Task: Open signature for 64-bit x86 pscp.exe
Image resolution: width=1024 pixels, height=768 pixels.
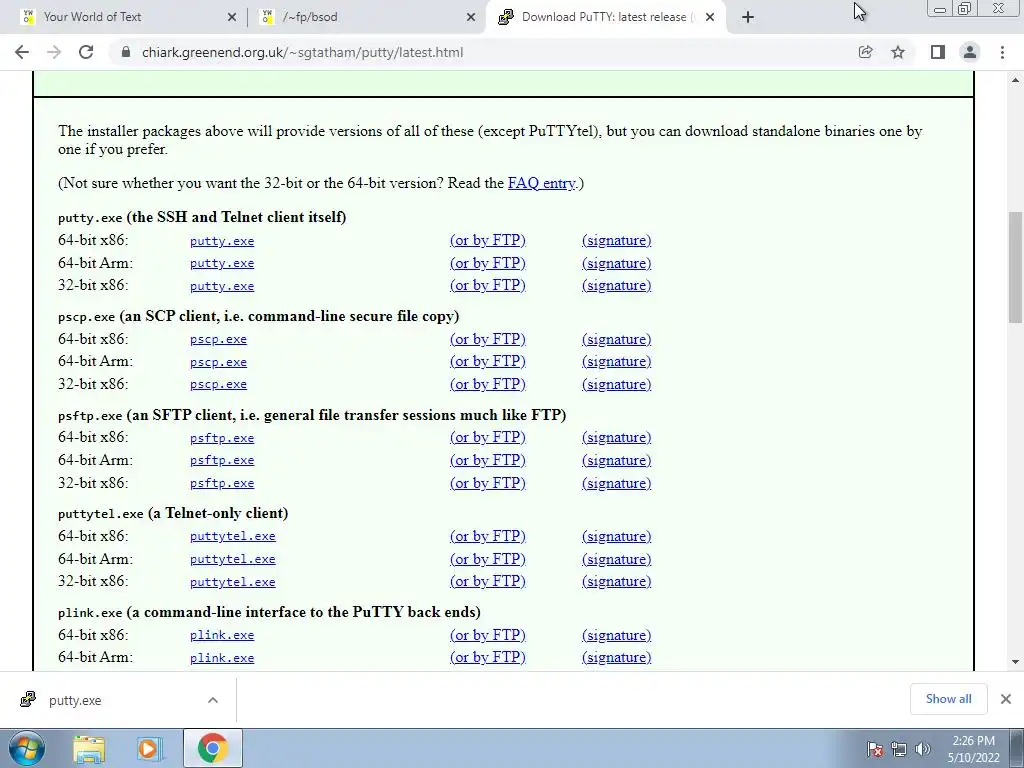Action: (616, 339)
